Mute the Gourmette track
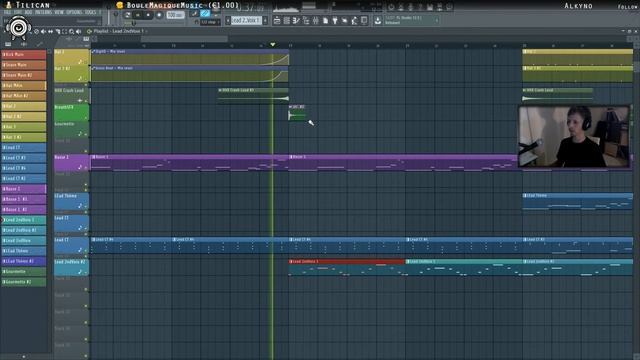This screenshot has width=640, height=360. pos(86,135)
